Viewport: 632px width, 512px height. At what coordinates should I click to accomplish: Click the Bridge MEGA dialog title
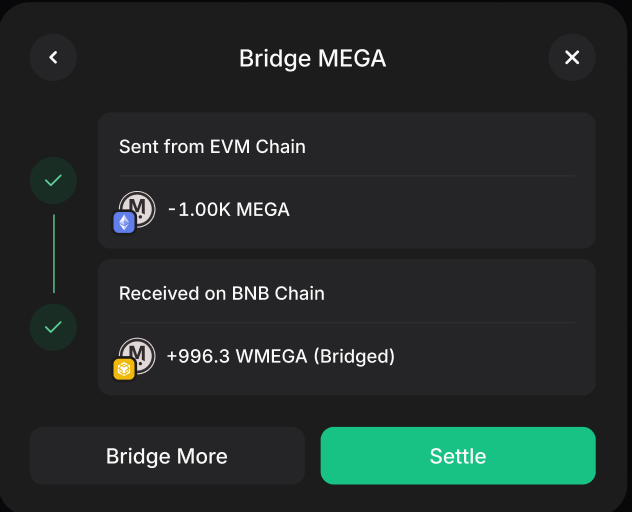[x=312, y=58]
